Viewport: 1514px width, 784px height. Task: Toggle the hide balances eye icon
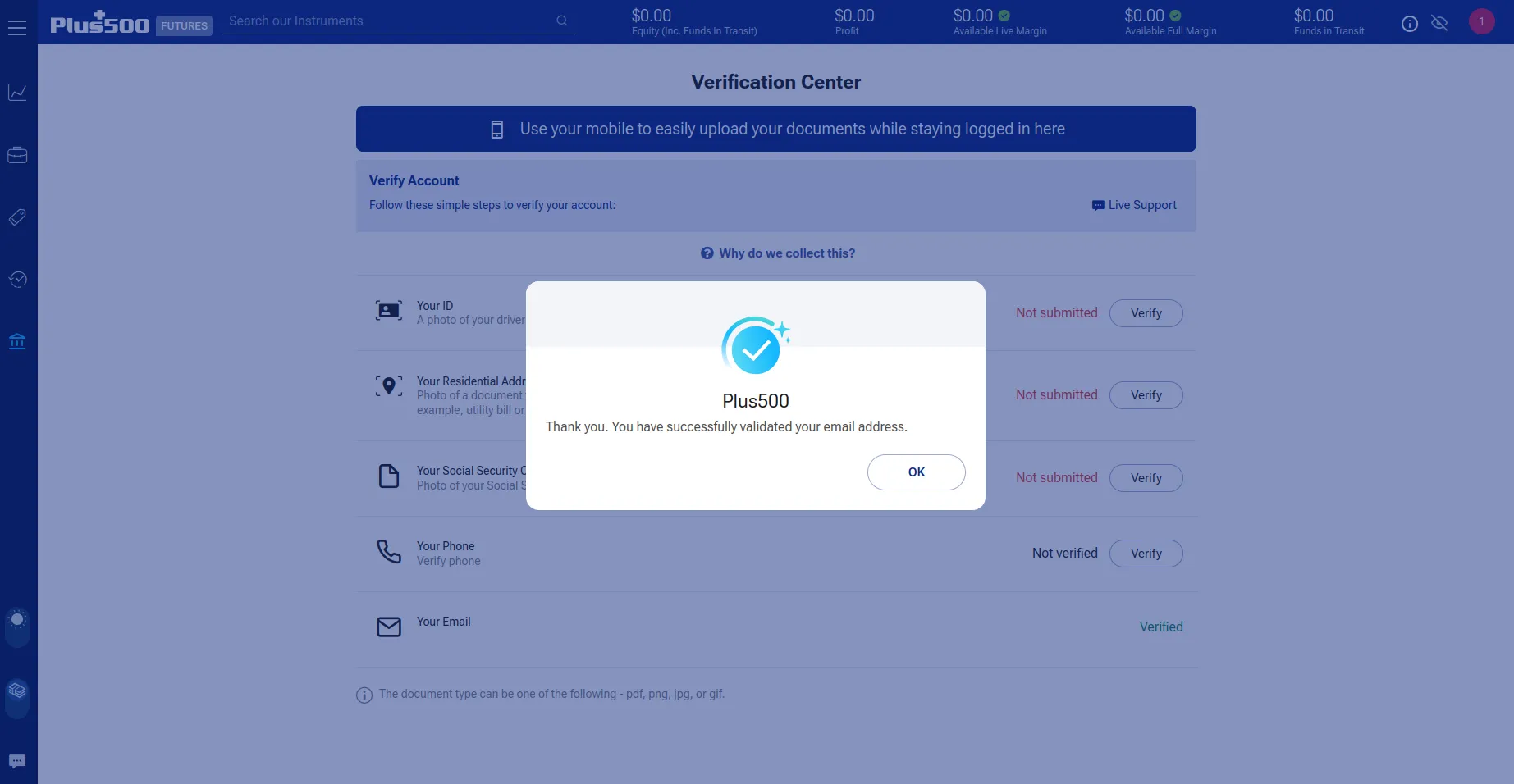(x=1439, y=23)
